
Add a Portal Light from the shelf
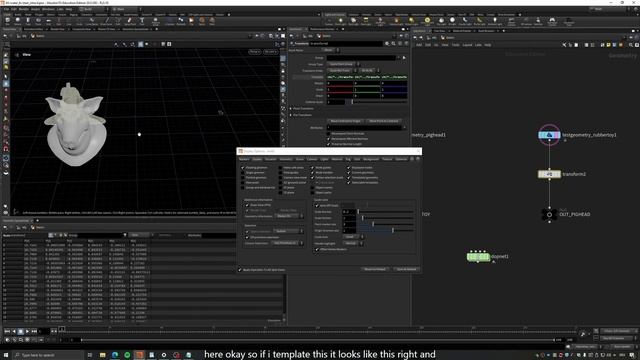point(480,21)
